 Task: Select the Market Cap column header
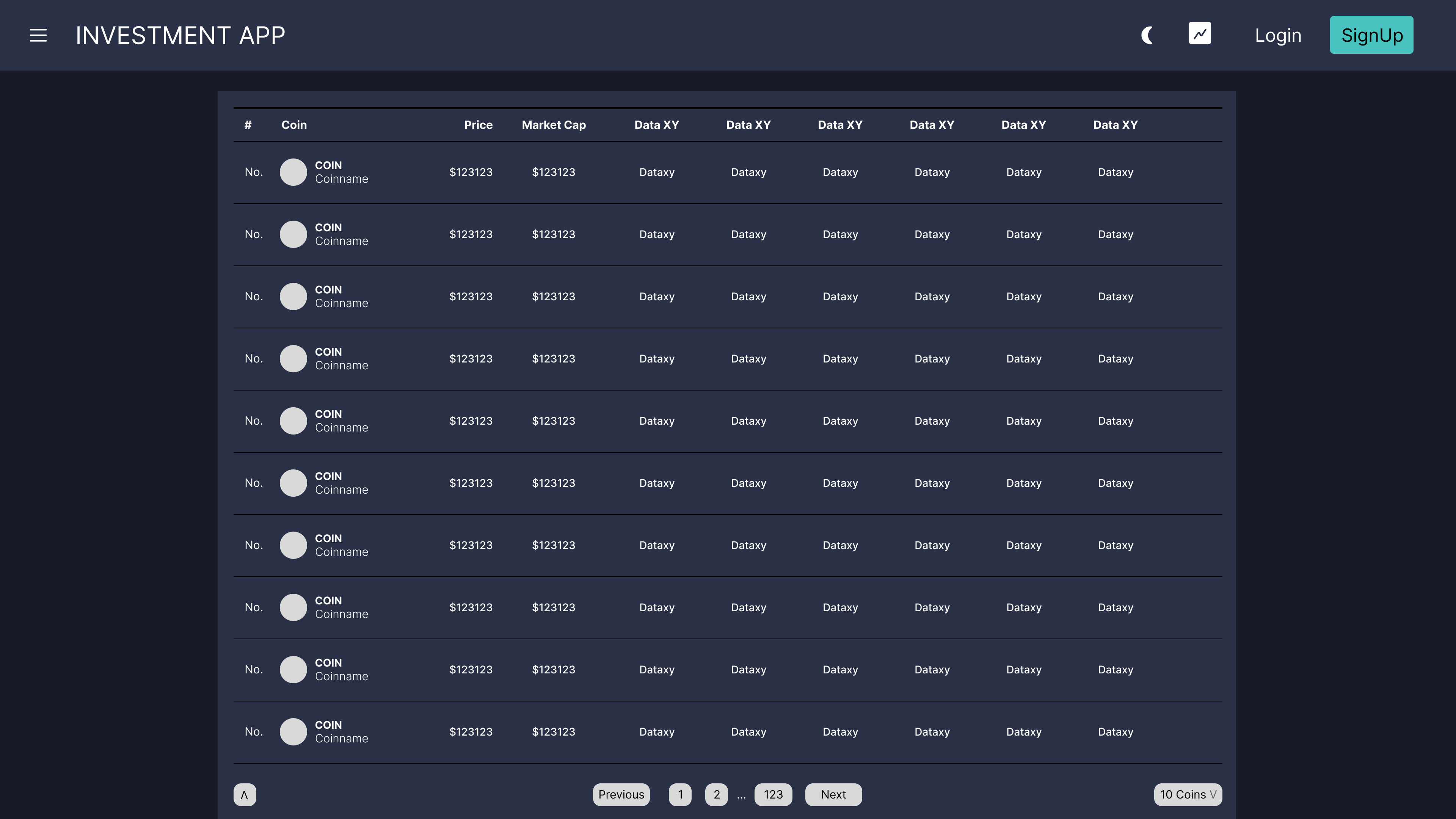tap(553, 125)
